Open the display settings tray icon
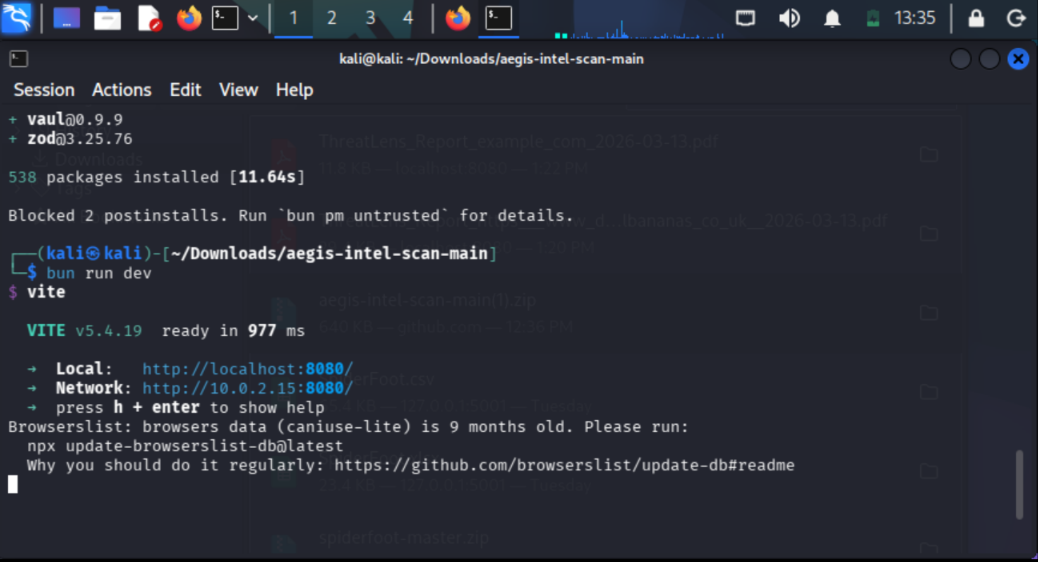Viewport: 1038px width, 562px height. [745, 18]
